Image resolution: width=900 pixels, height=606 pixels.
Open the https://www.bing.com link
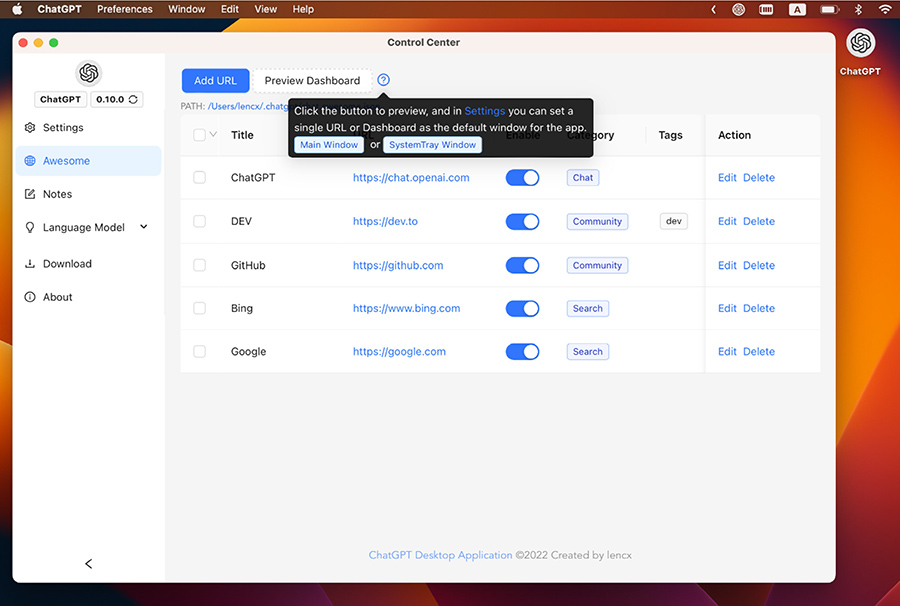click(406, 308)
